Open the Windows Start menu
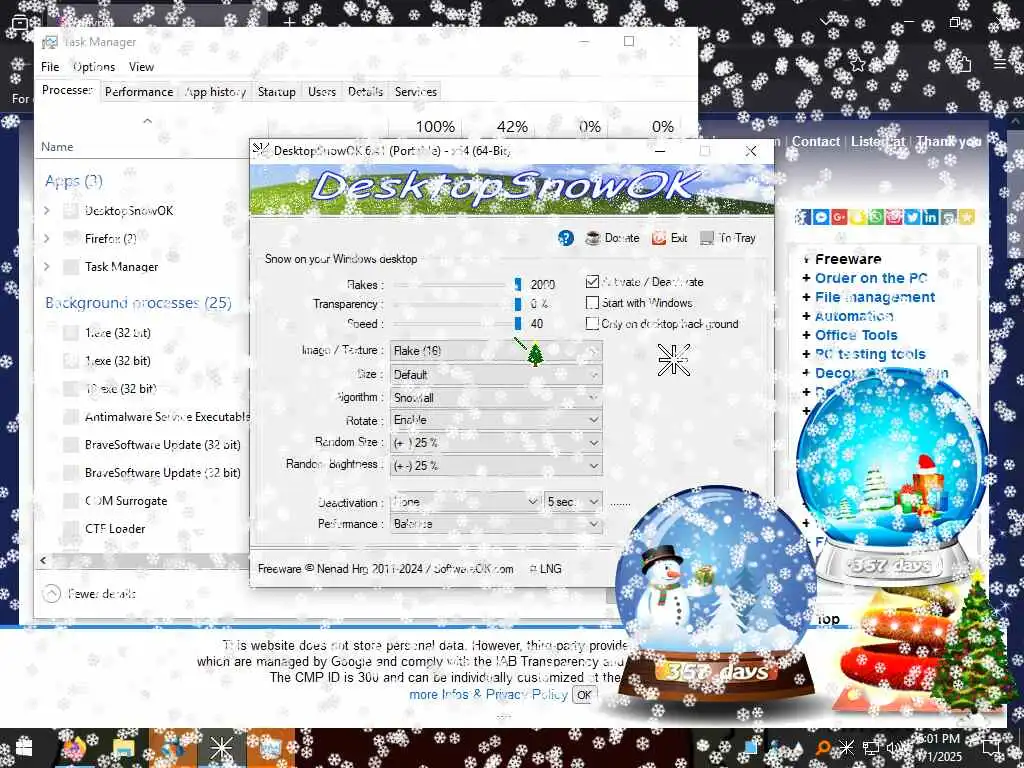Viewport: 1024px width, 768px height. (24, 748)
